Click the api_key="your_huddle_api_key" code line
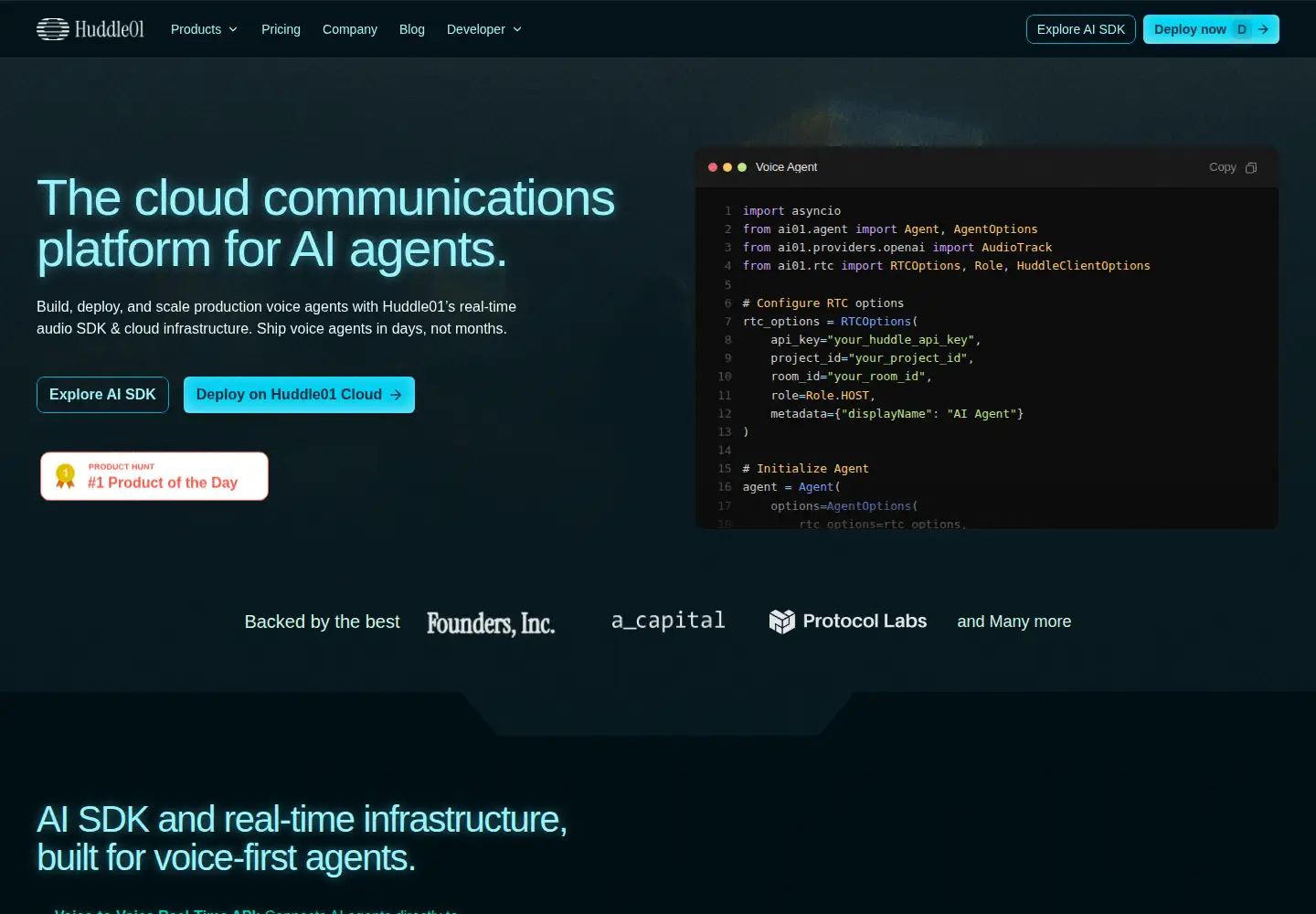The image size is (1316, 914). click(x=876, y=340)
